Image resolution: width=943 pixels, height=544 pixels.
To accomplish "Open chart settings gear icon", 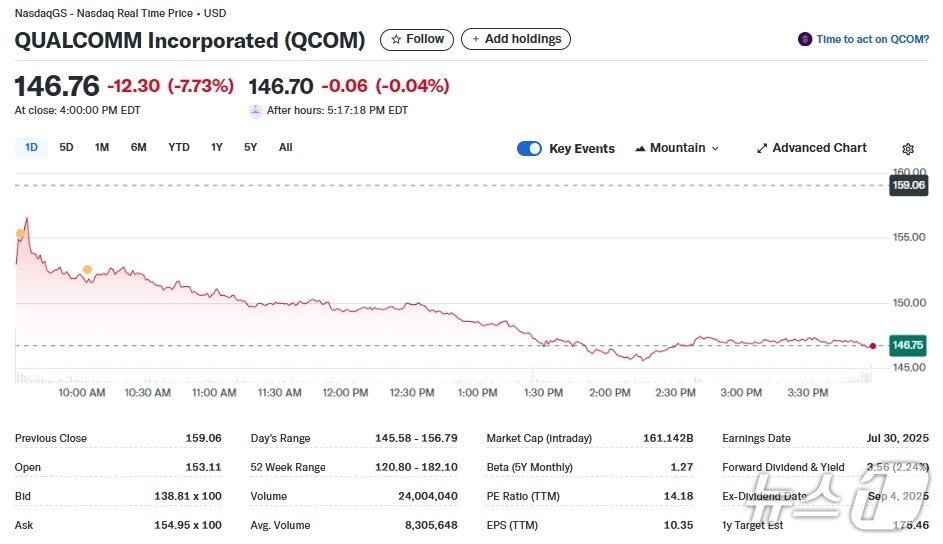I will [908, 149].
